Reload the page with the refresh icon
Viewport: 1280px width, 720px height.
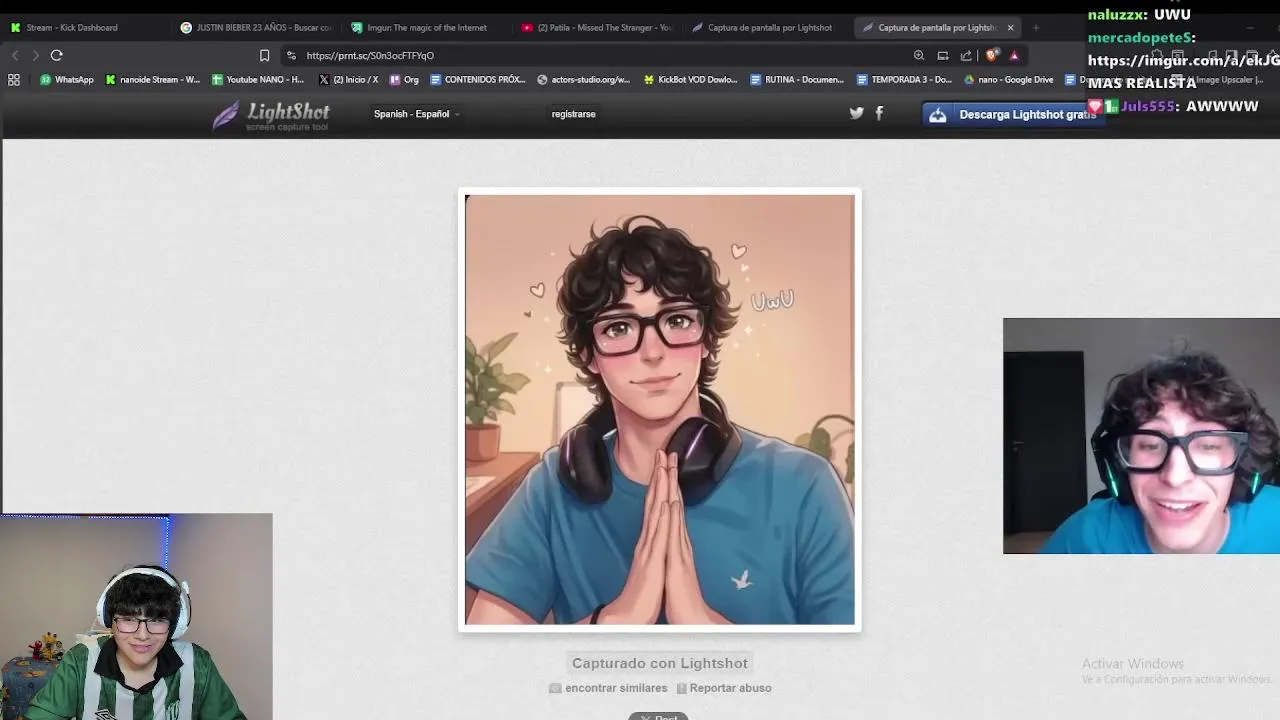pos(57,55)
